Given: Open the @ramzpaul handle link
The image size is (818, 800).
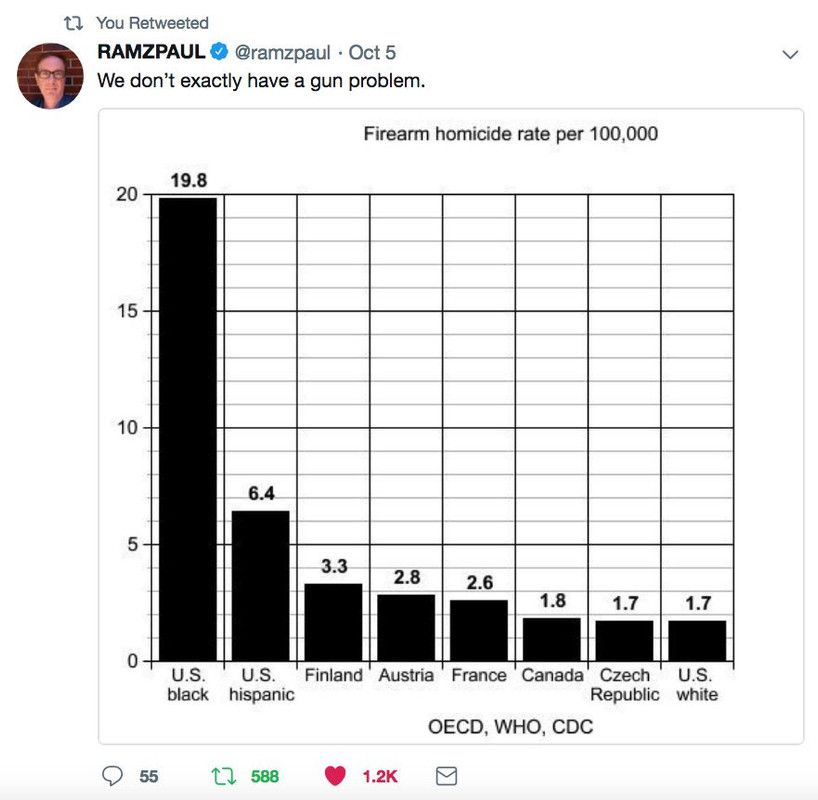Looking at the screenshot, I should click(x=282, y=53).
